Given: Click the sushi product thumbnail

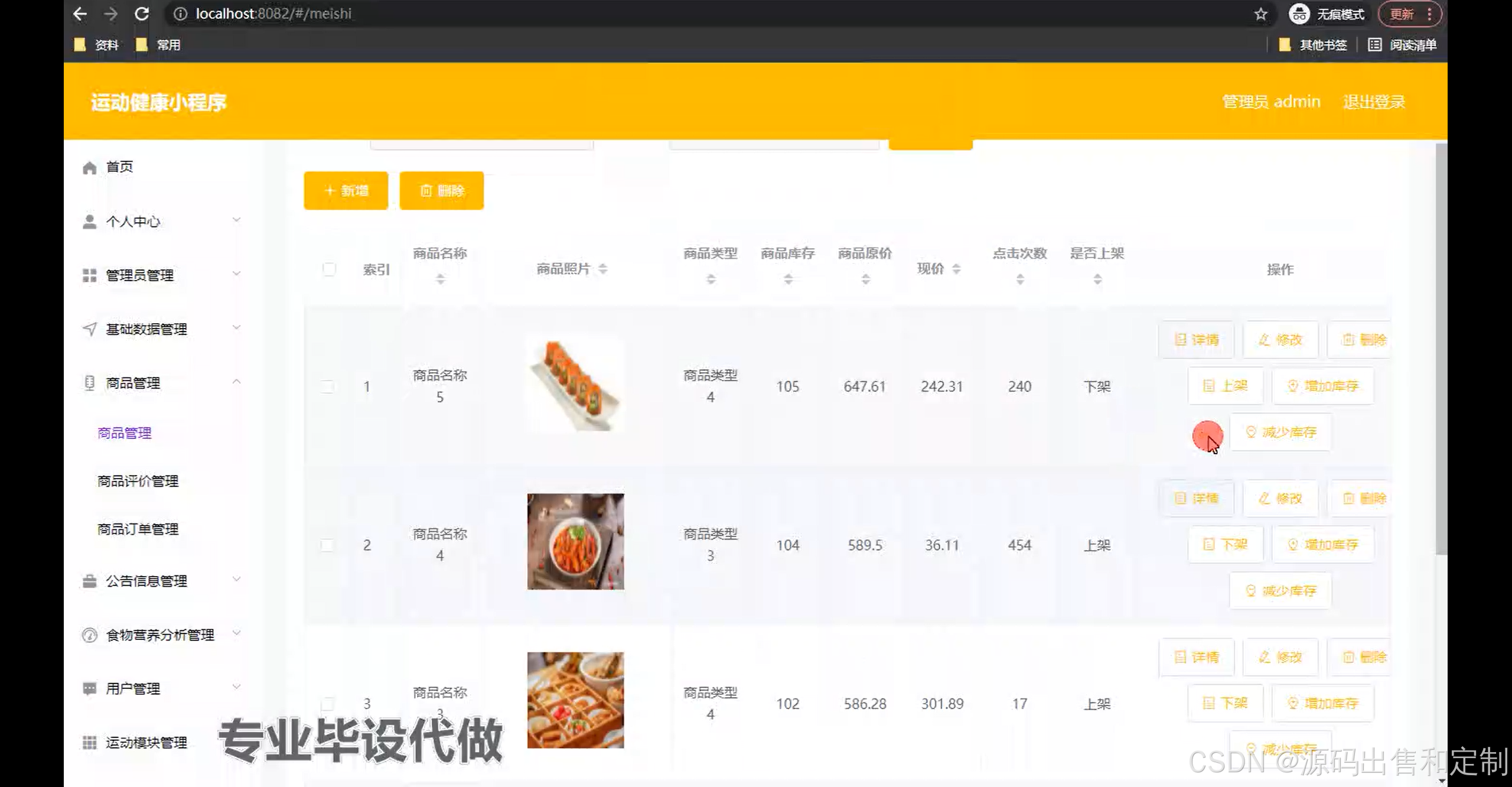Looking at the screenshot, I should [575, 385].
